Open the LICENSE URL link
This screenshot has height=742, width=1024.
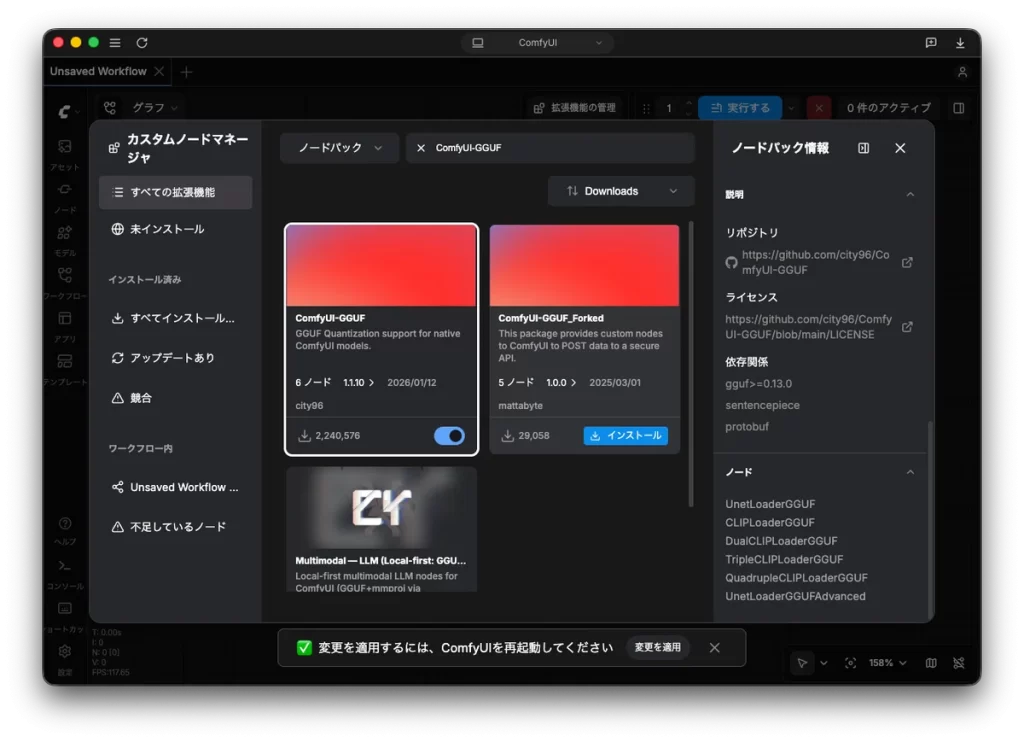pyautogui.click(x=808, y=327)
